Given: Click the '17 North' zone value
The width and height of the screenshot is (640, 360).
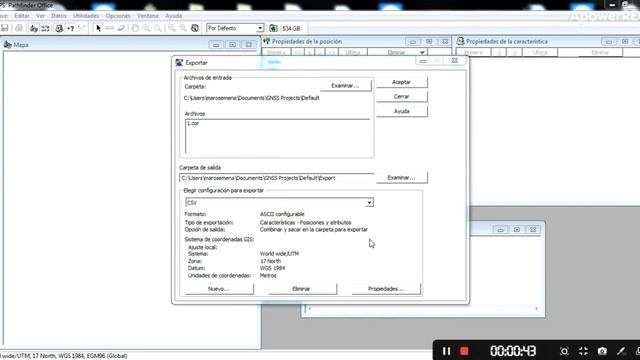Looking at the screenshot, I should [x=270, y=261].
